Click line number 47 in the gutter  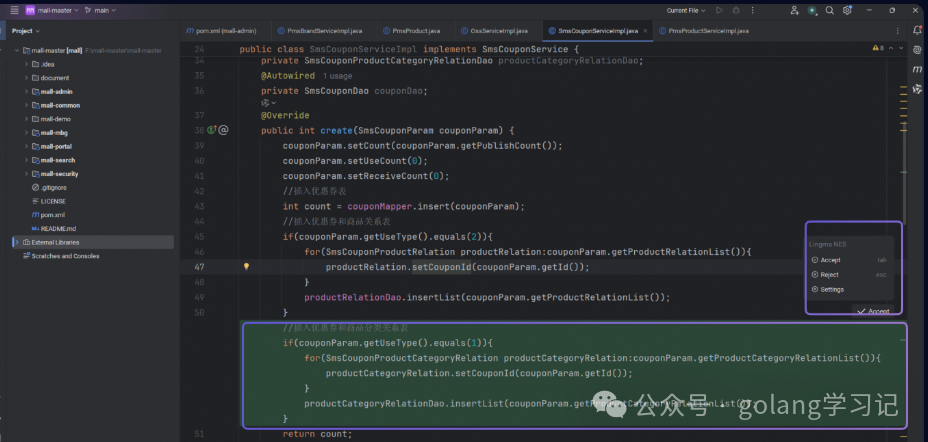(x=199, y=267)
